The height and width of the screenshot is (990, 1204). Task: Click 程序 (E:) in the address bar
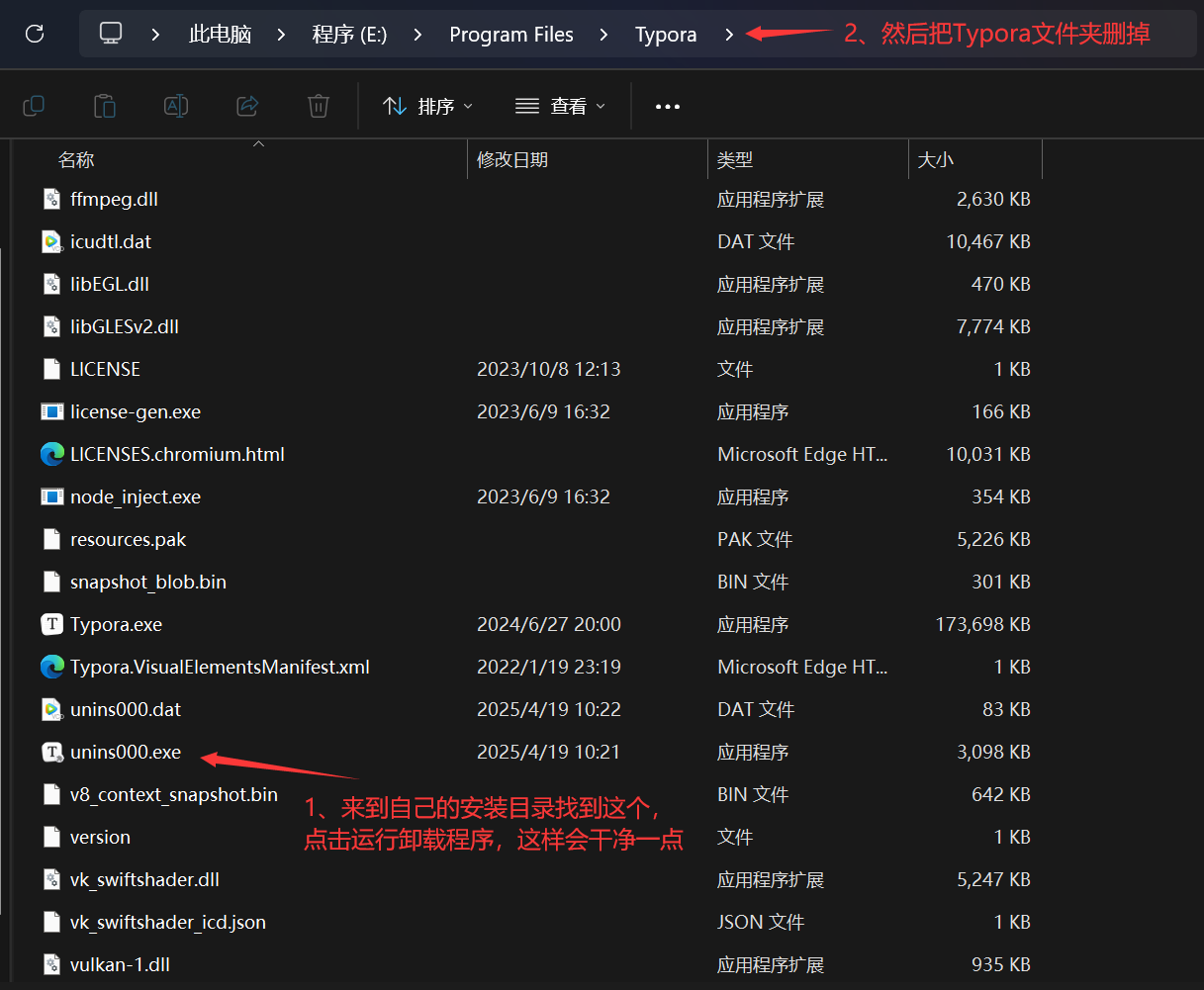point(348,34)
